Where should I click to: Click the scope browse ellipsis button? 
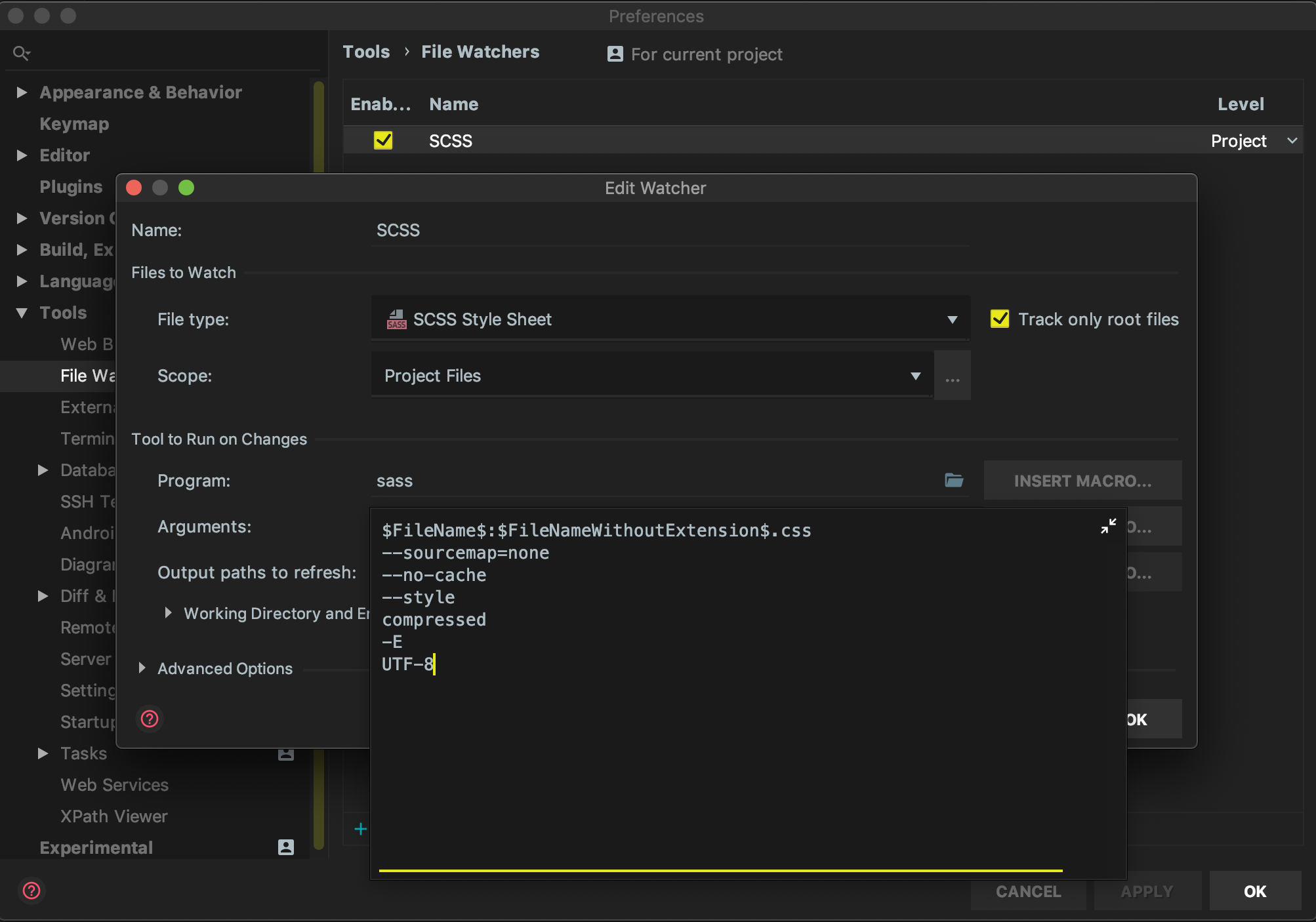(953, 376)
